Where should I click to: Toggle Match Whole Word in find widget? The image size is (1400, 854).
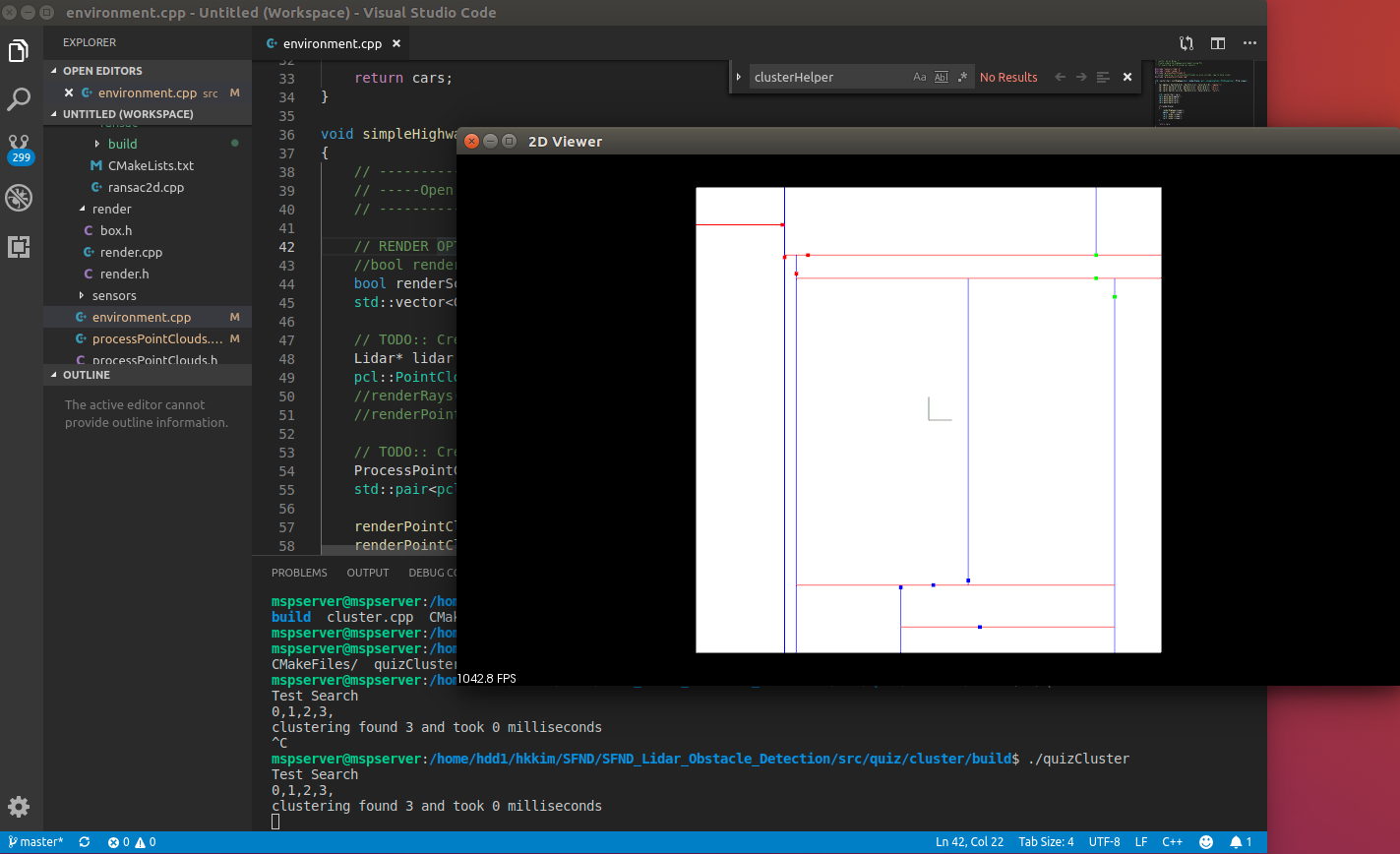[942, 77]
